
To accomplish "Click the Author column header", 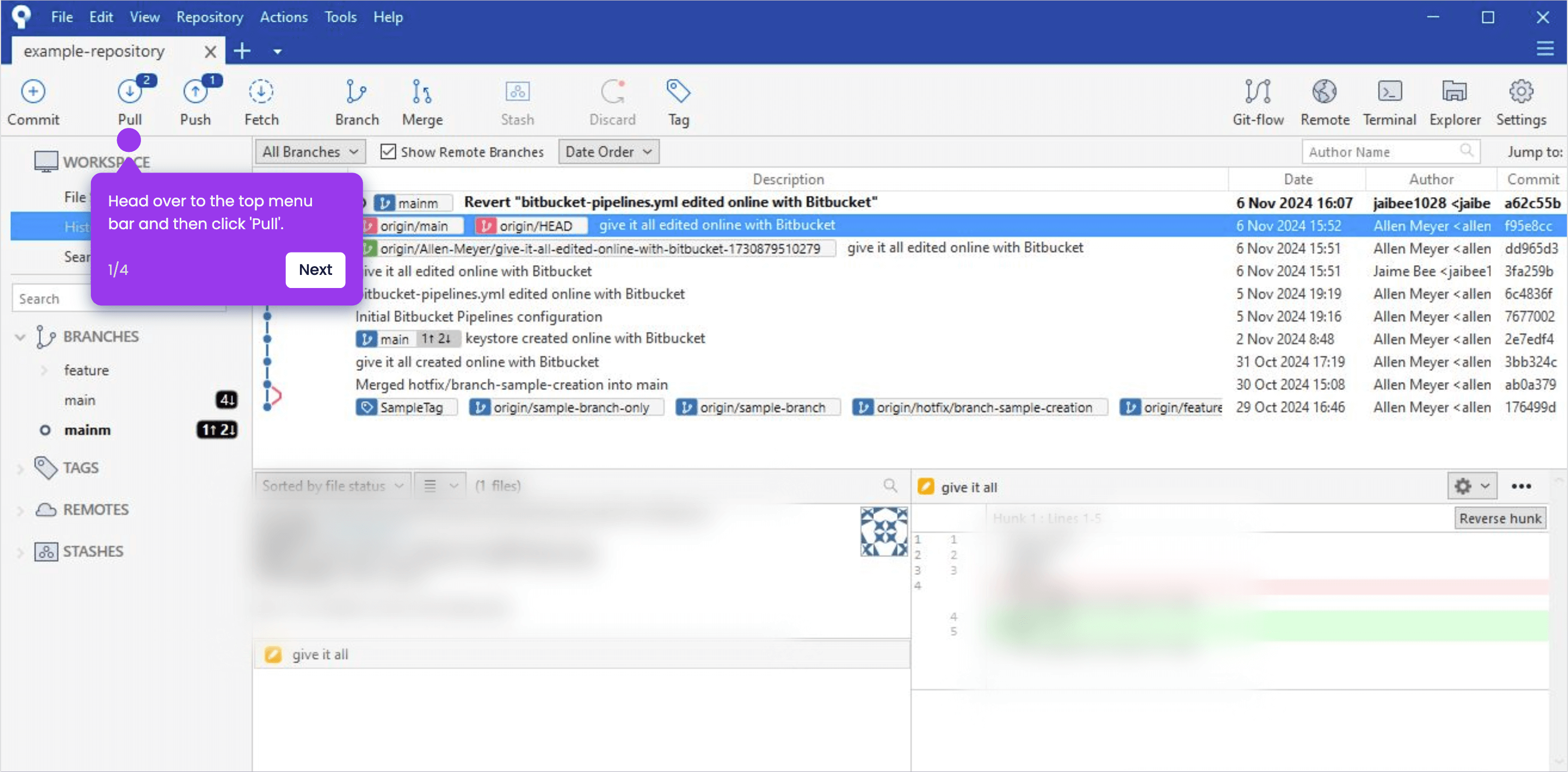I will pyautogui.click(x=1431, y=180).
